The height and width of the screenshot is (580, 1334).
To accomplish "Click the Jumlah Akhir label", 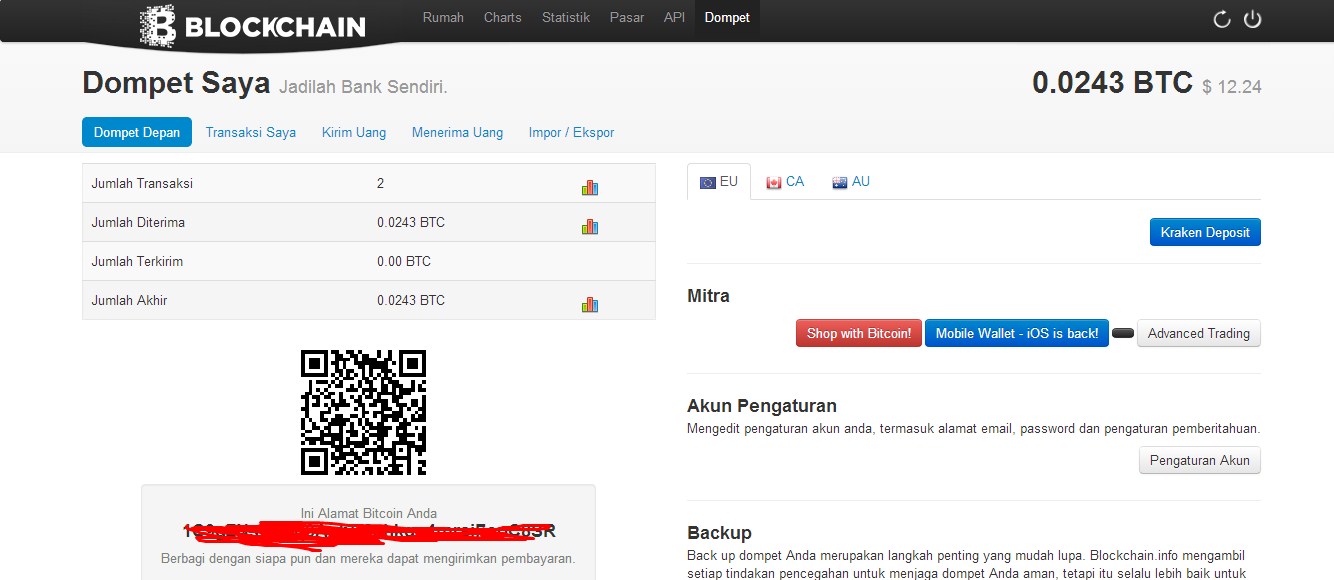I will 131,300.
